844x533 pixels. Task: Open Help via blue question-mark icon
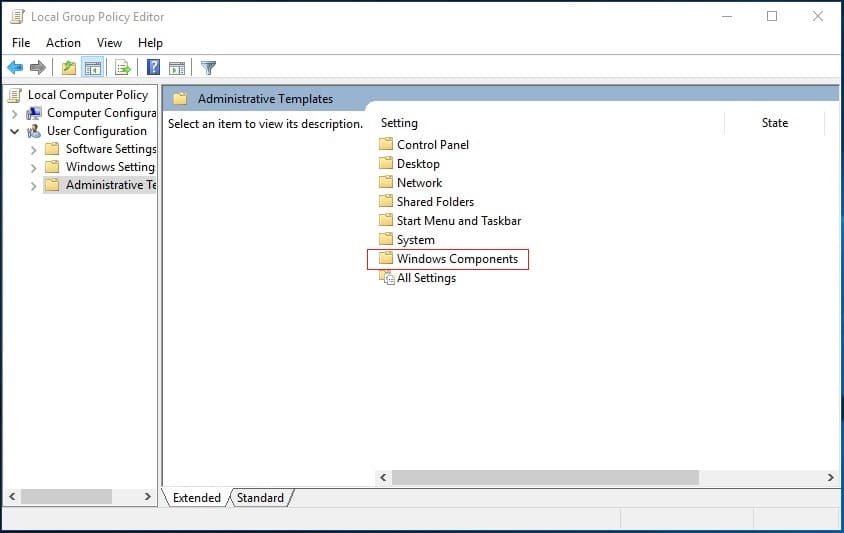click(x=153, y=67)
